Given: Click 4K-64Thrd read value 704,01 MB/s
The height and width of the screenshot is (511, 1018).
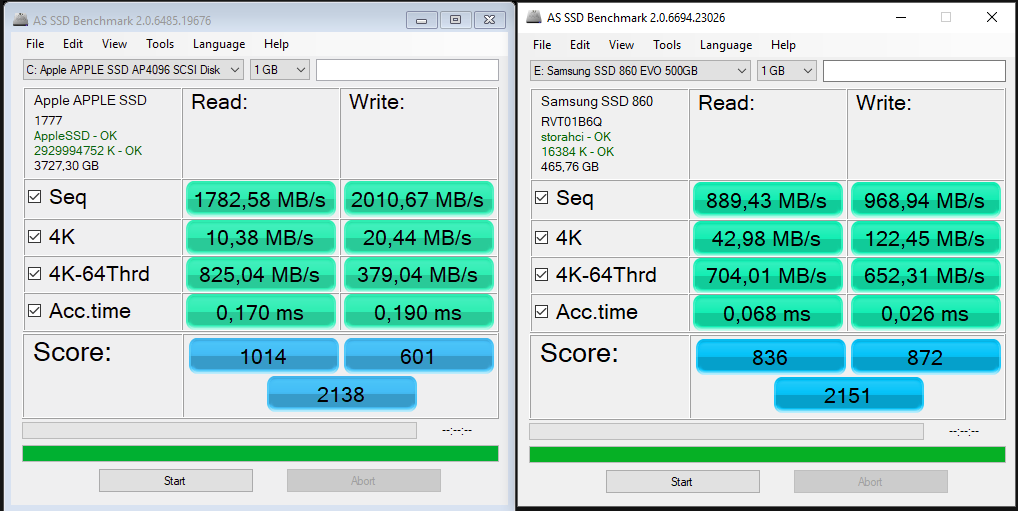Looking at the screenshot, I should (767, 275).
